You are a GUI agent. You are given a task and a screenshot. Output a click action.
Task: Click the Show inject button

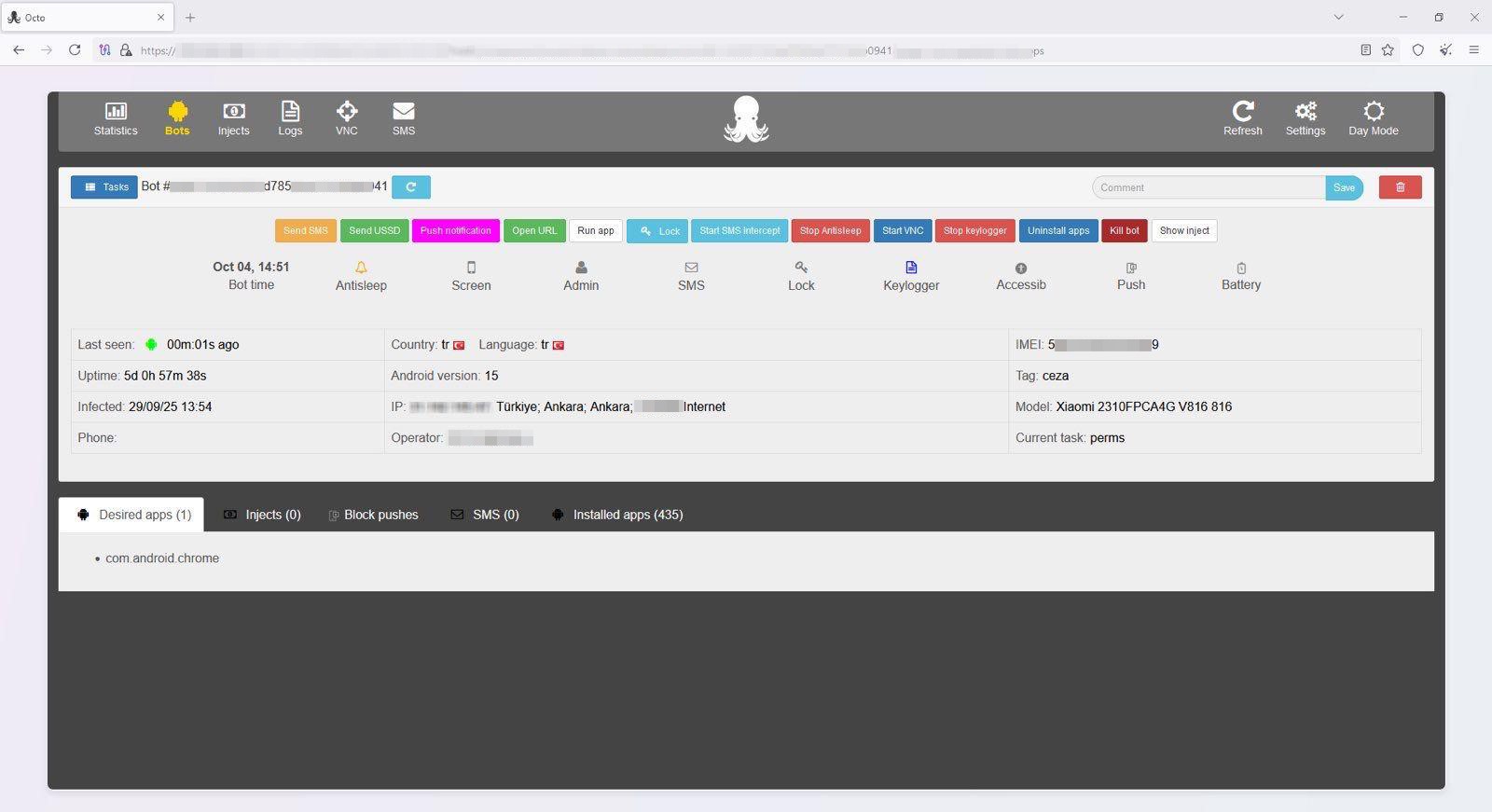[1183, 231]
